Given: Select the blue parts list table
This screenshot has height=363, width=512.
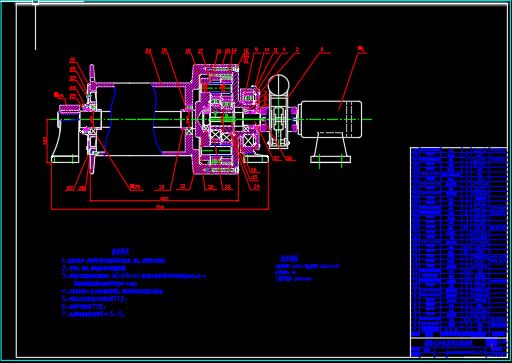Looking at the screenshot, I should pos(459,242).
